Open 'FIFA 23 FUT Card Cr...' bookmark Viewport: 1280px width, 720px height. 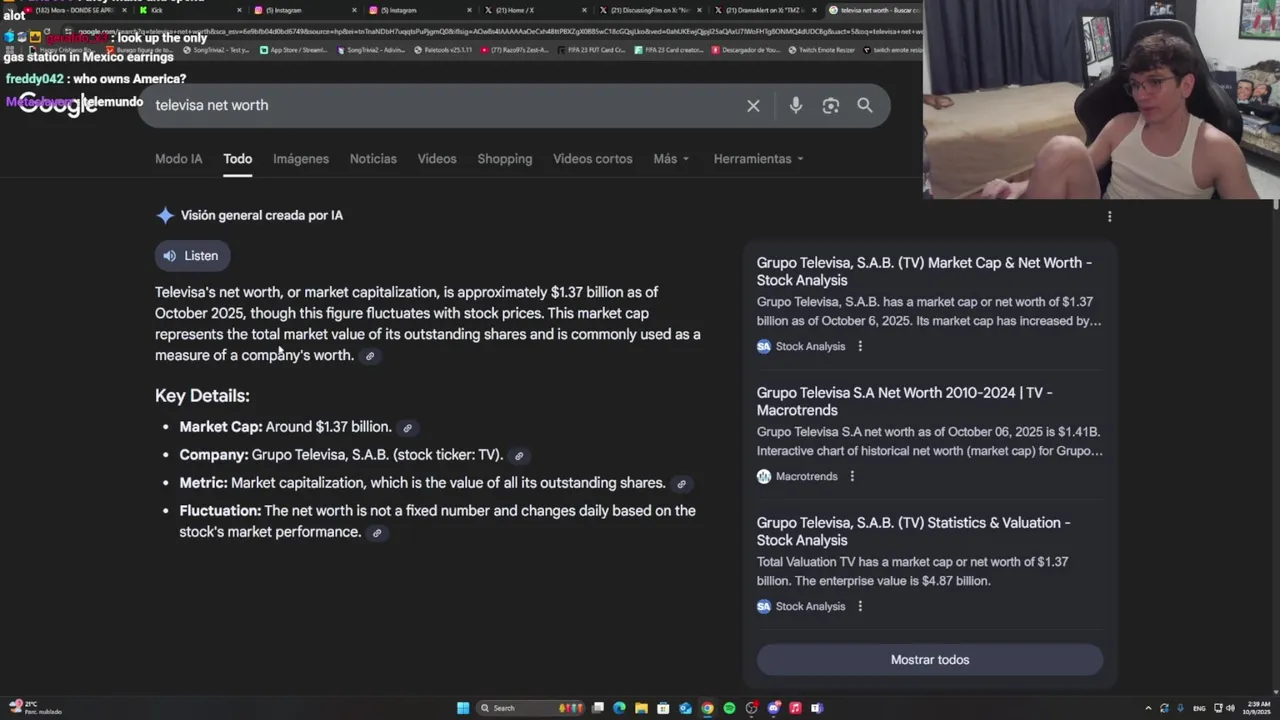coord(593,50)
